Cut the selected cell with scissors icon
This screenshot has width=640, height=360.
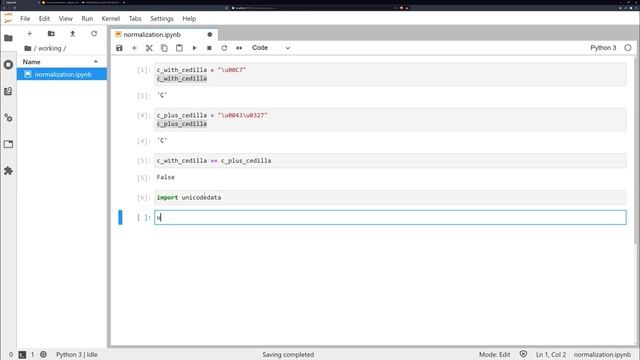[x=149, y=48]
